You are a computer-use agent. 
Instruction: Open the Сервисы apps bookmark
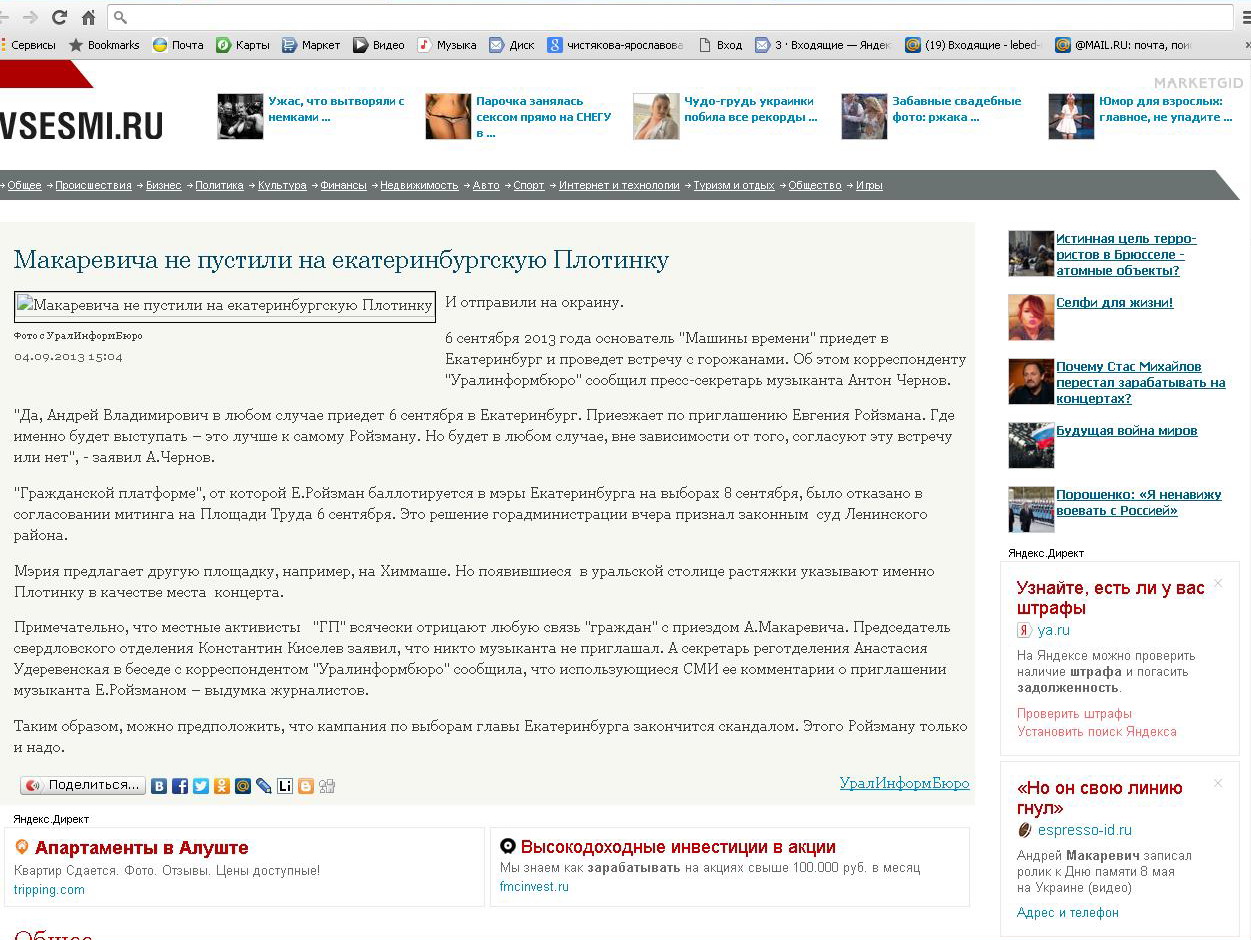[x=29, y=45]
